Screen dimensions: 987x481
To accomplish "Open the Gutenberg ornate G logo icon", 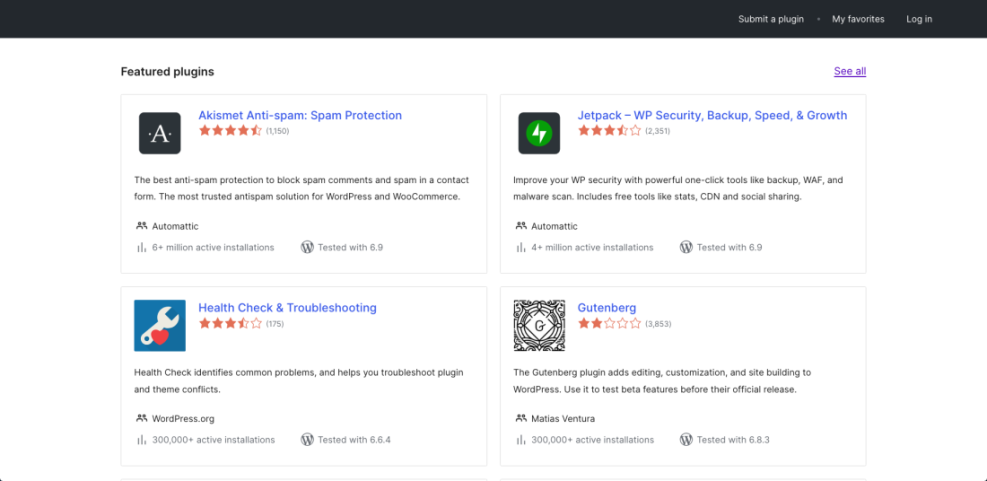I will coord(539,325).
